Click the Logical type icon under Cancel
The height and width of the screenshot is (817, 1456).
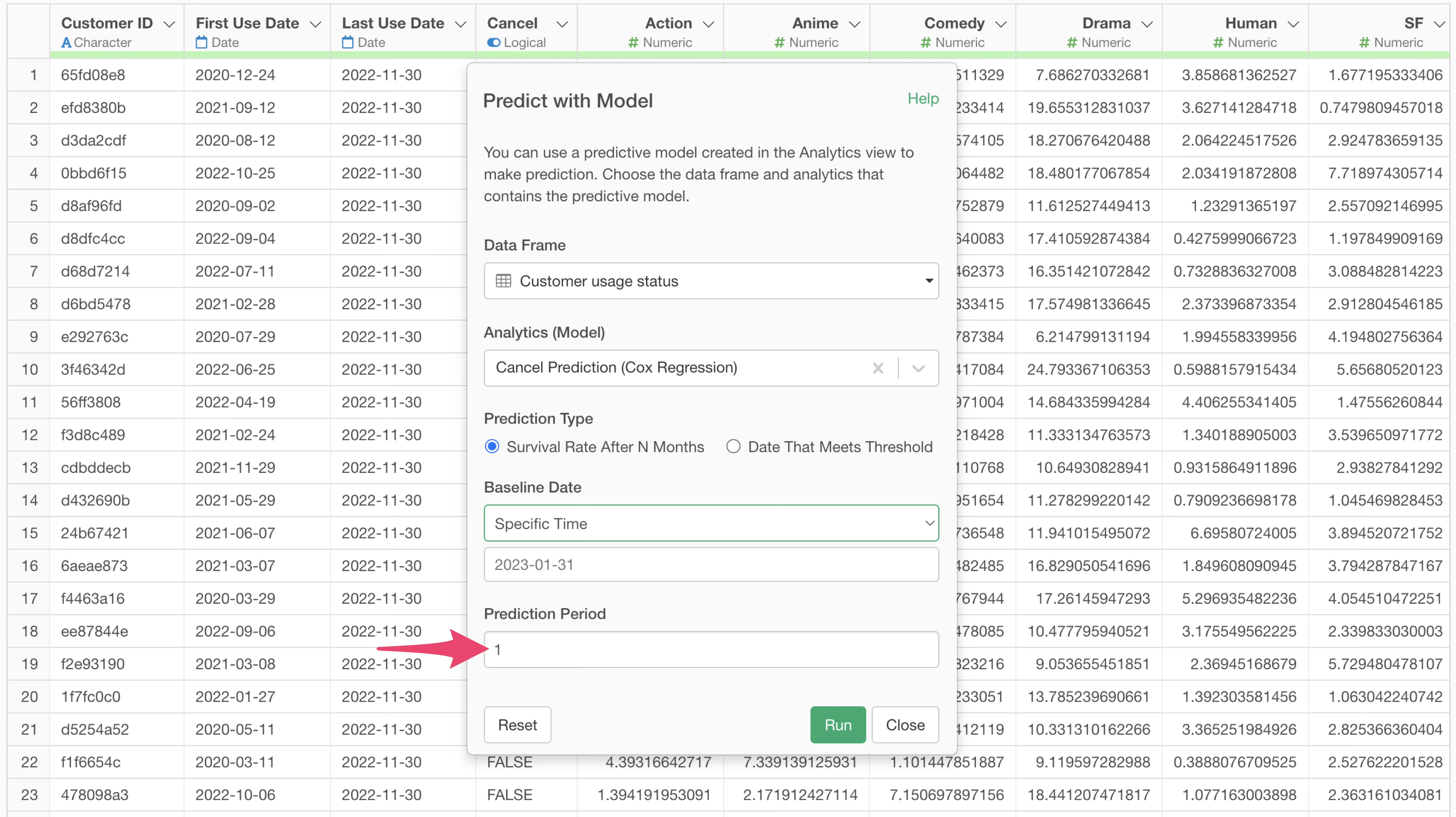tap(493, 42)
